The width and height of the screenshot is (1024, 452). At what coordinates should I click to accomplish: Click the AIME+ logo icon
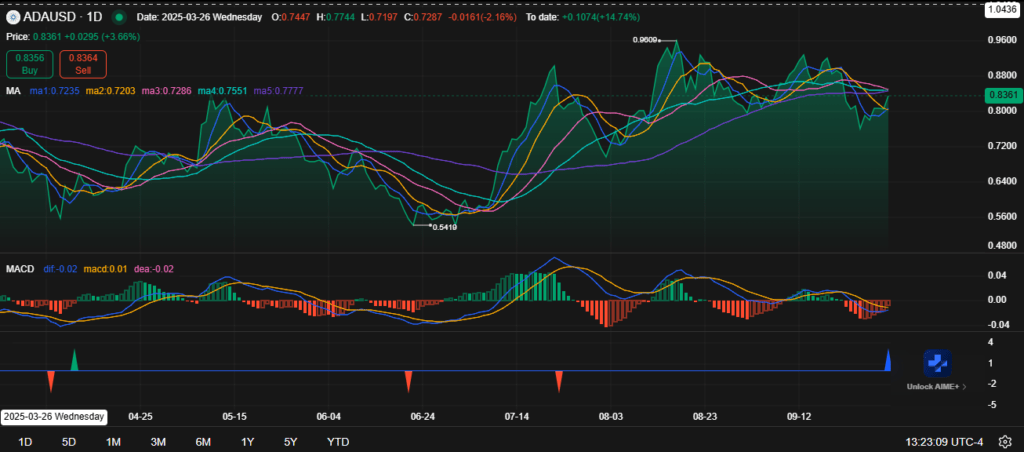[x=936, y=363]
